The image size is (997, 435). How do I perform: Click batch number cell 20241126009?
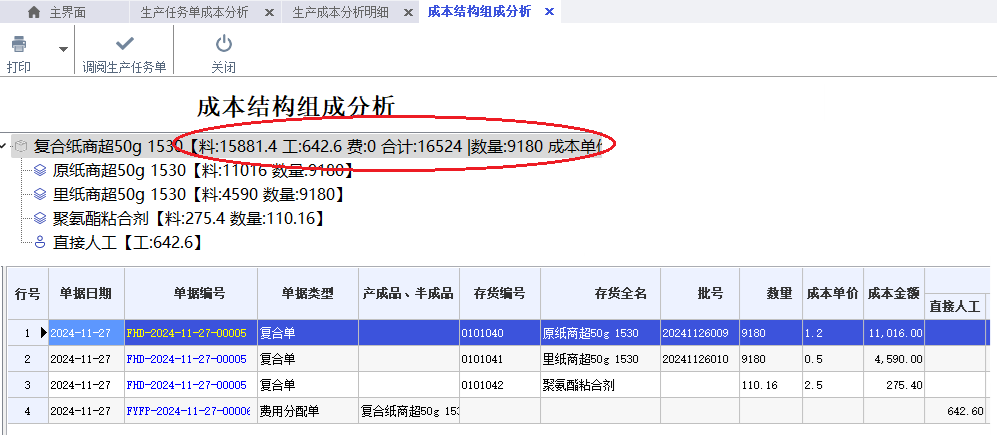pos(700,333)
